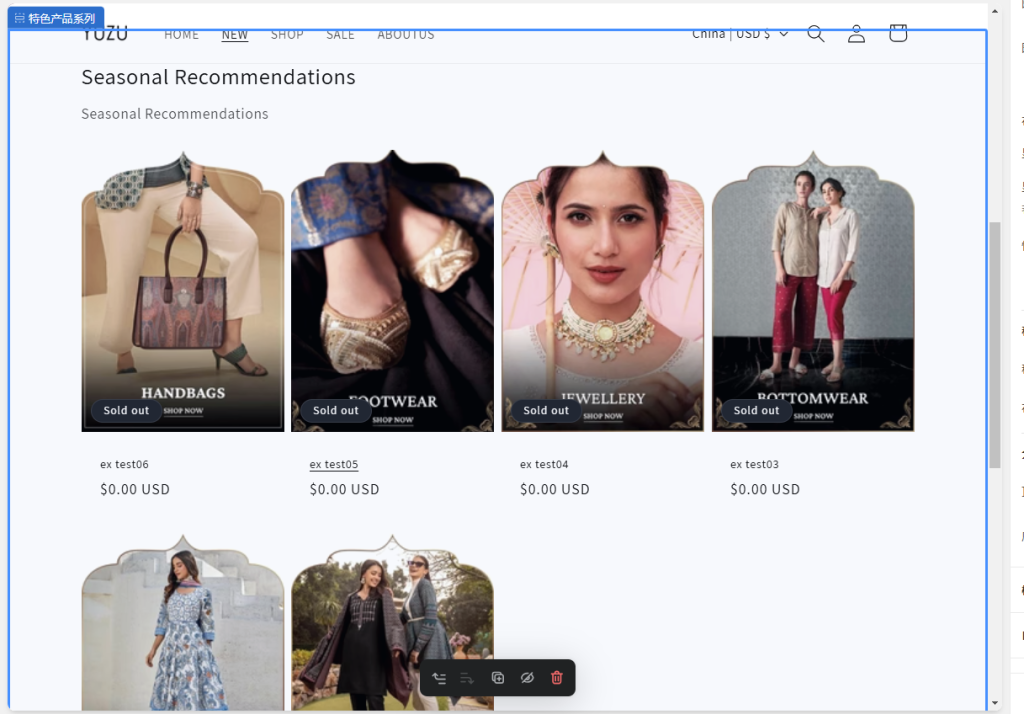Screen dimensions: 1024x714
Task: Open the account login icon
Action: coord(856,33)
